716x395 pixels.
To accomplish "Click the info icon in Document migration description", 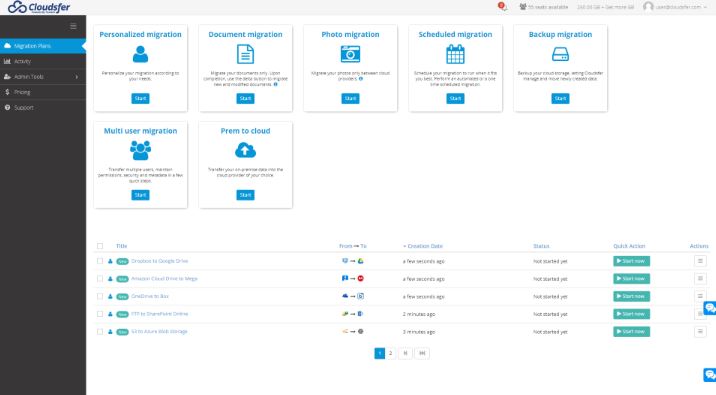I will click(275, 84).
